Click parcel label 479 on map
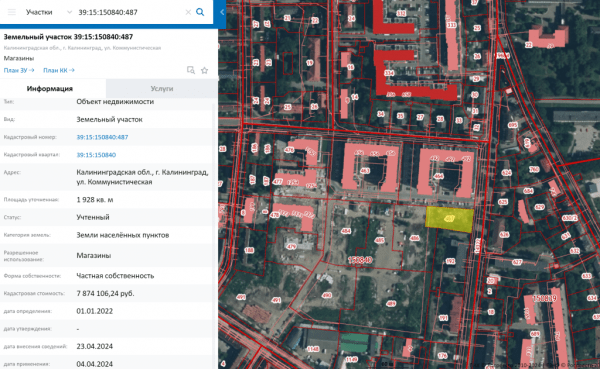Screen dimensions: 600x369 [x=292, y=247]
